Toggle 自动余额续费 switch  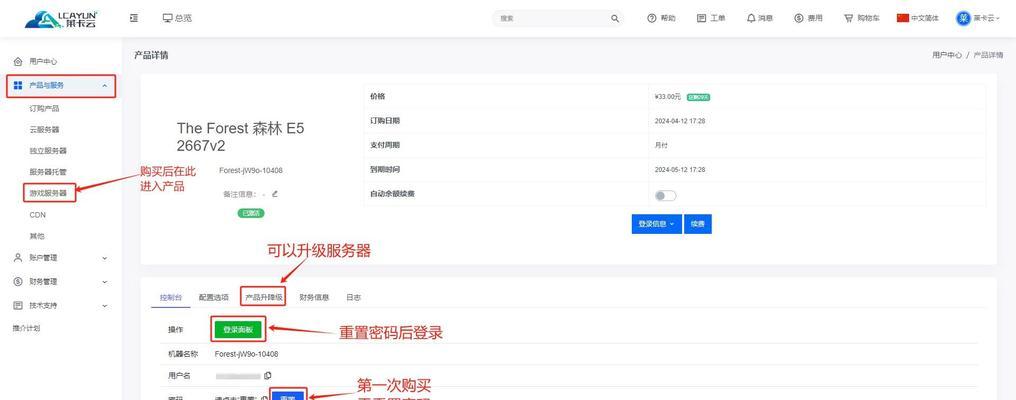665,195
